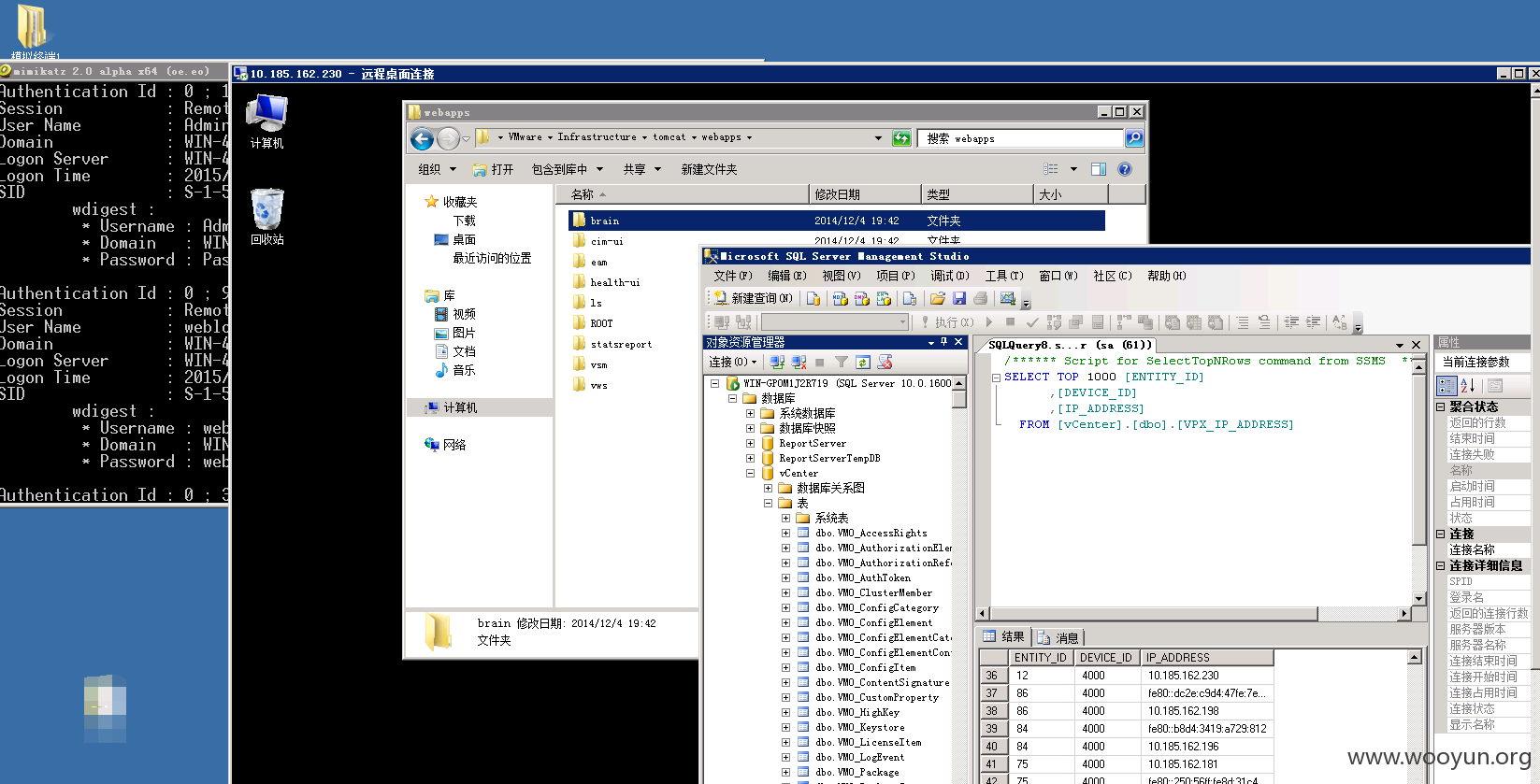1540x784 pixels.
Task: Click the blue Save disk icon
Action: (959, 298)
